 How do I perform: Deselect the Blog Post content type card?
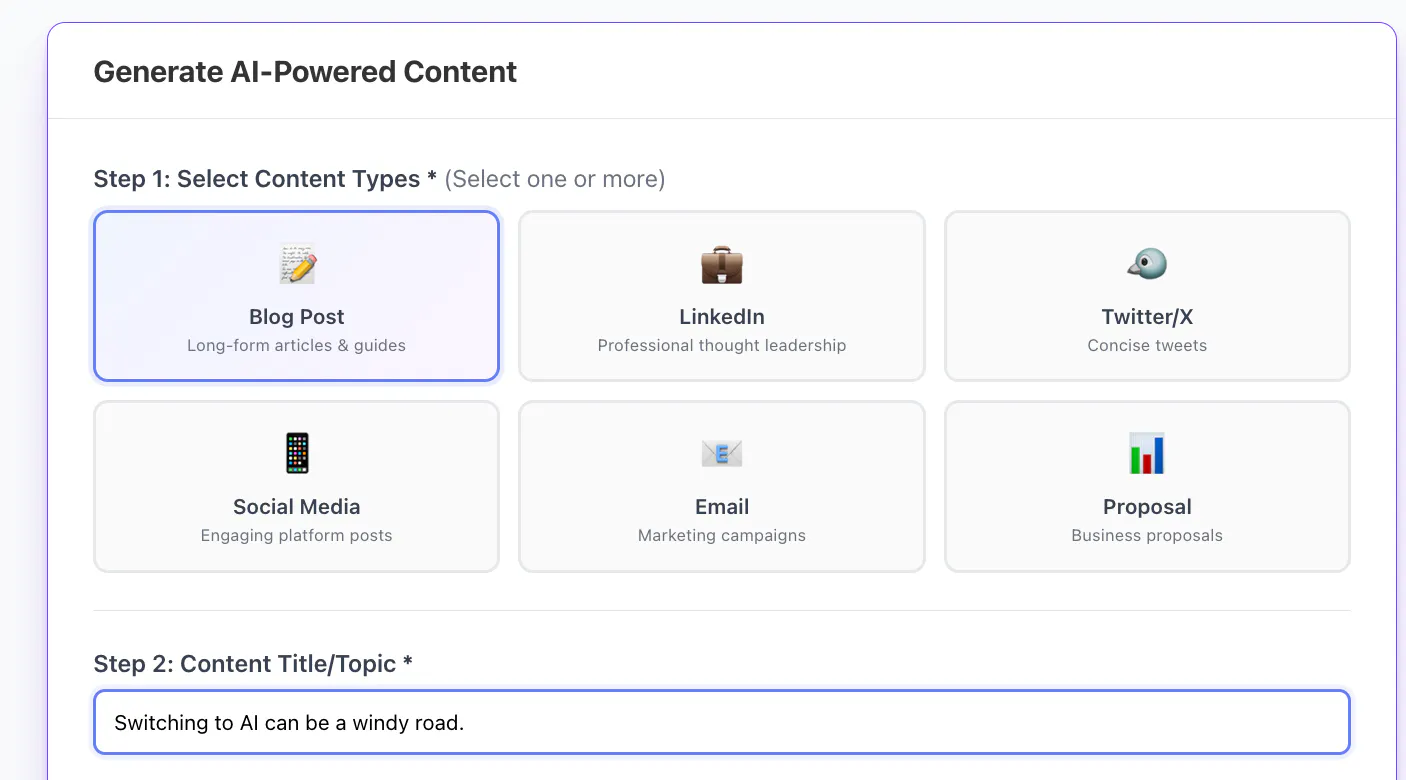coord(296,296)
